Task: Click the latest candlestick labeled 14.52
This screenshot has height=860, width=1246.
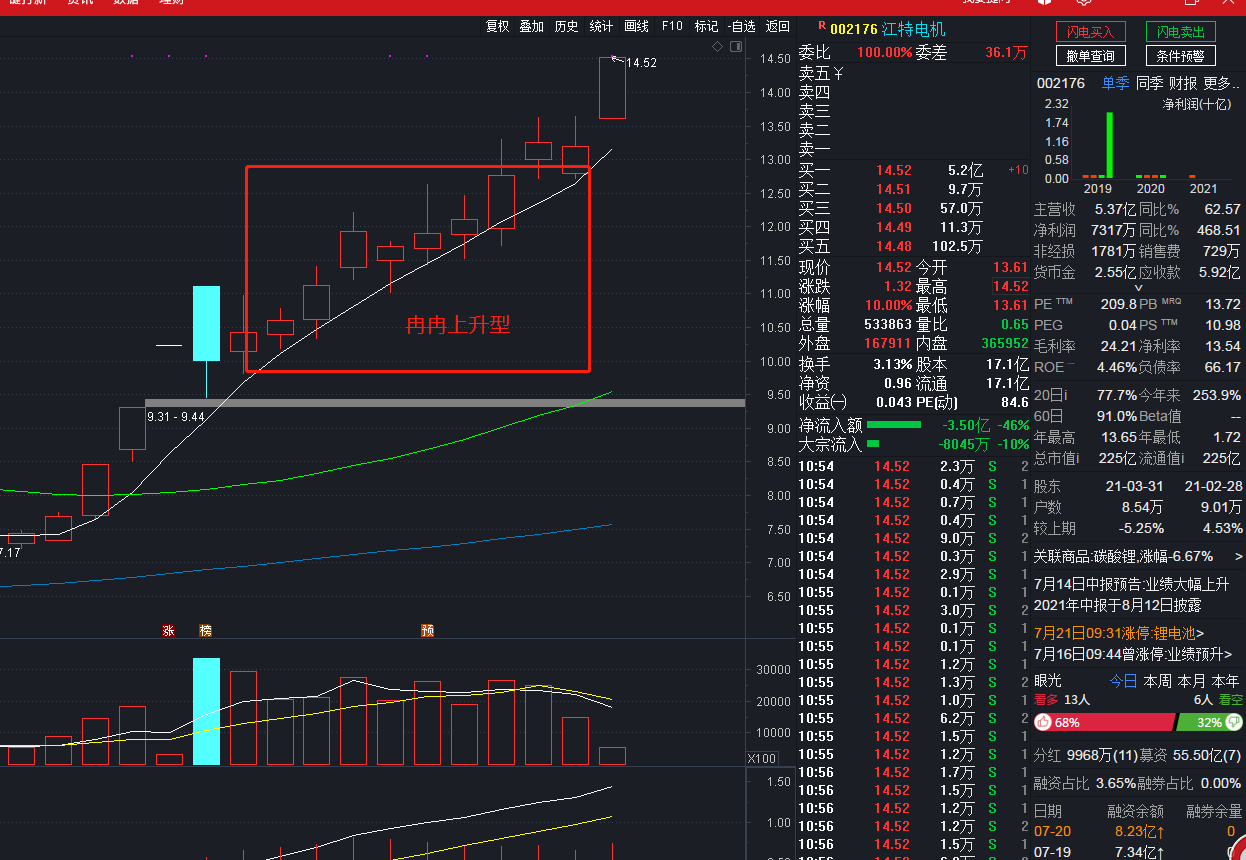Action: (612, 88)
